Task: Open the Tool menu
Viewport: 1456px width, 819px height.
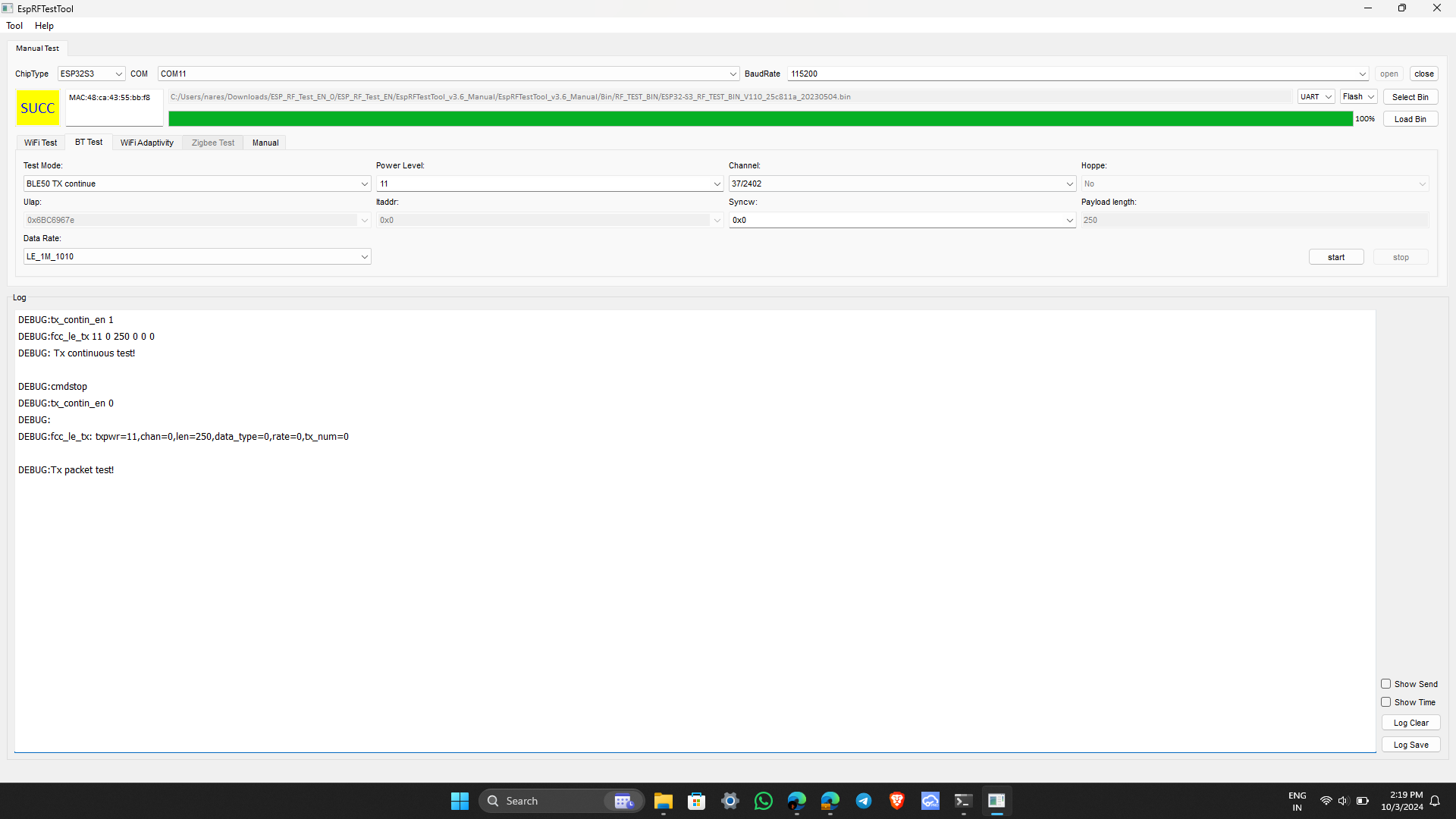Action: 14,26
